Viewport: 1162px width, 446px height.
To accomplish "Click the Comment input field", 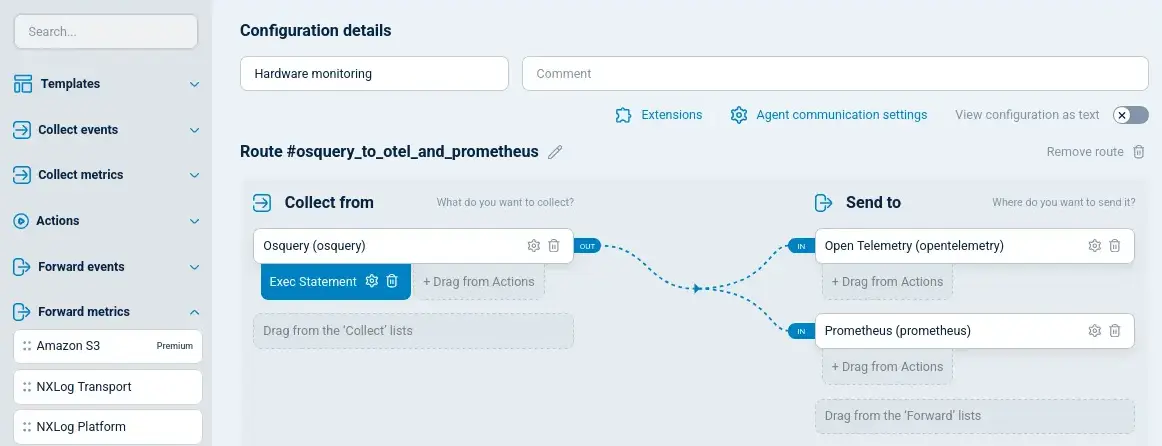I will (835, 74).
